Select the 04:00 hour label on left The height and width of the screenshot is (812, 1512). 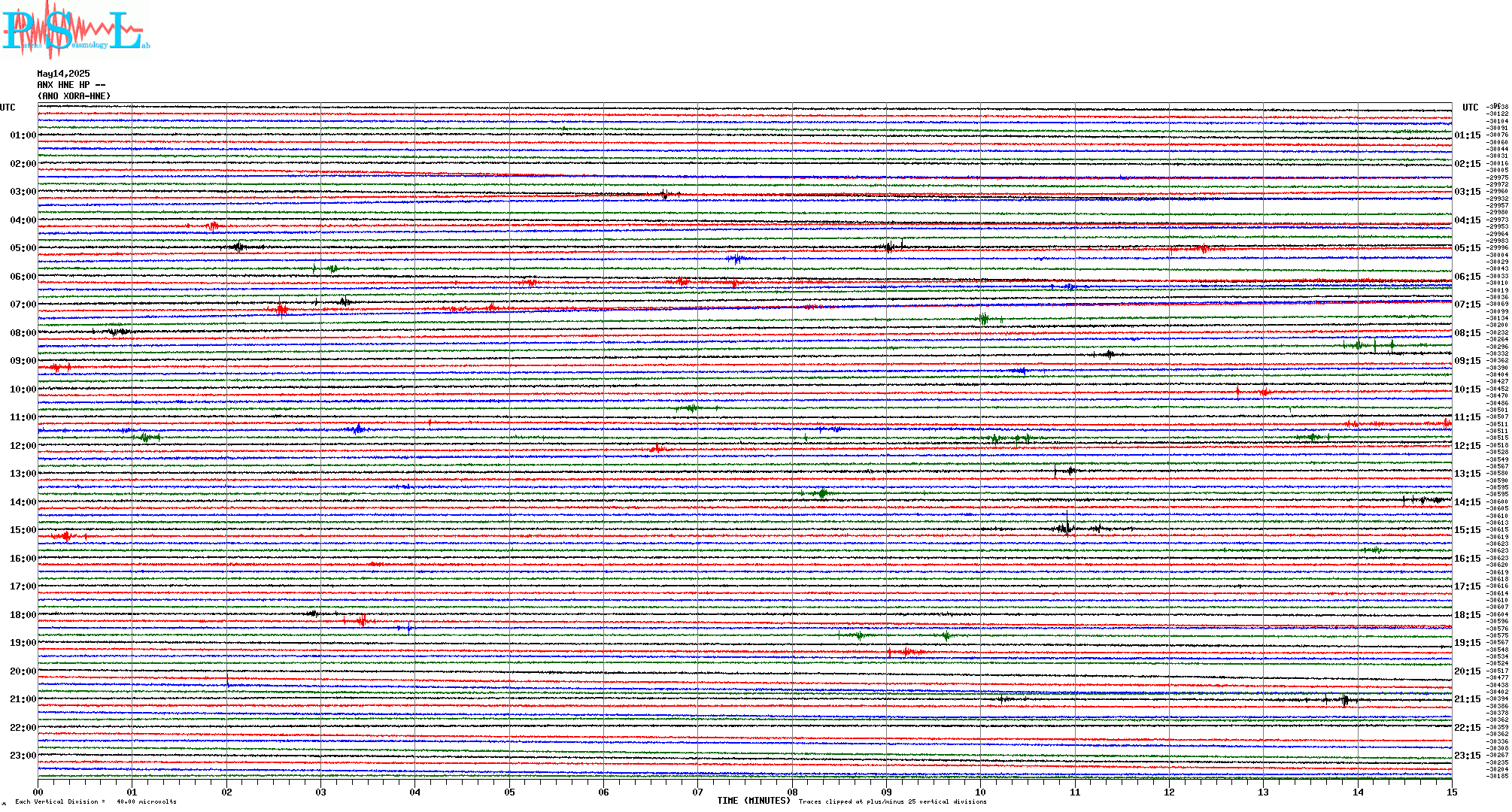coord(23,220)
